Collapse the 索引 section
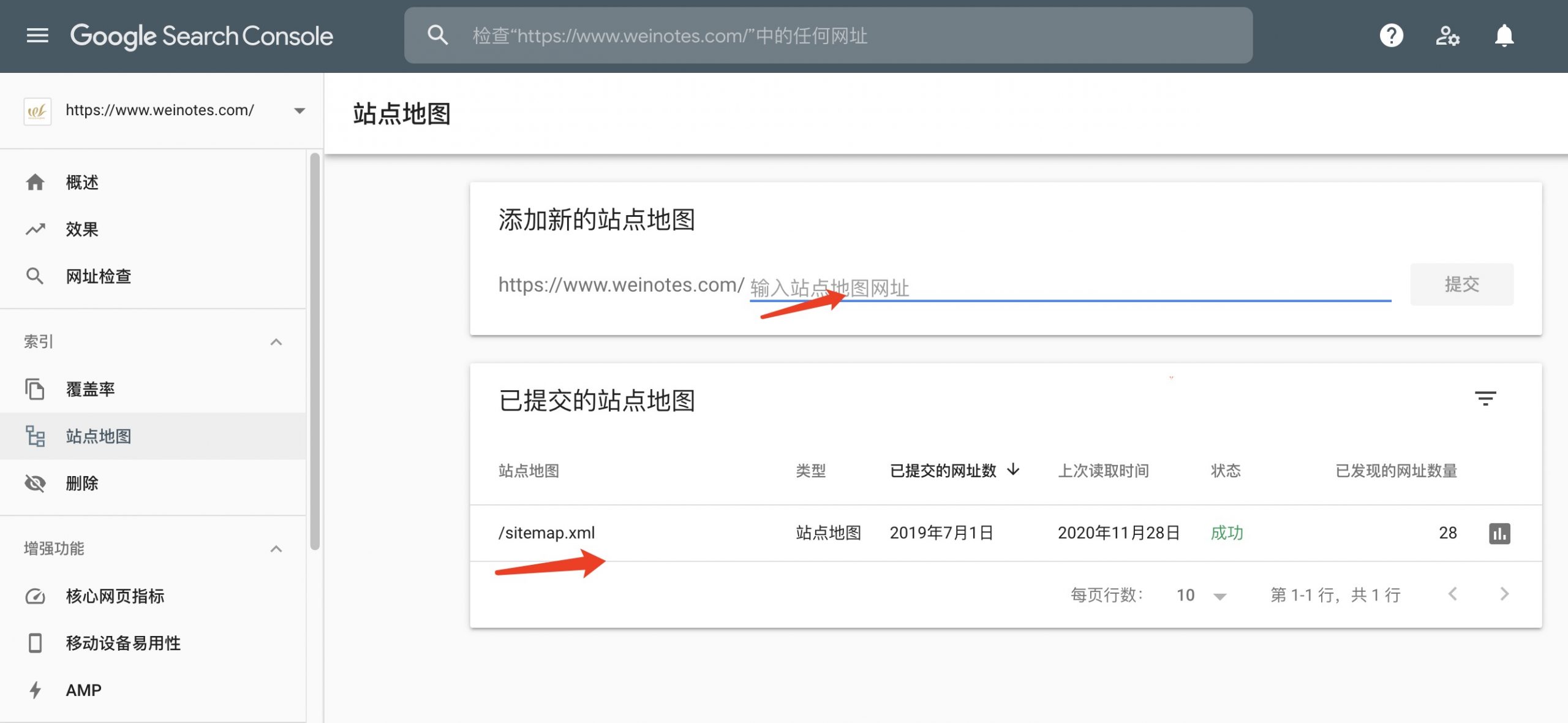Viewport: 1568px width, 723px height. [x=276, y=342]
